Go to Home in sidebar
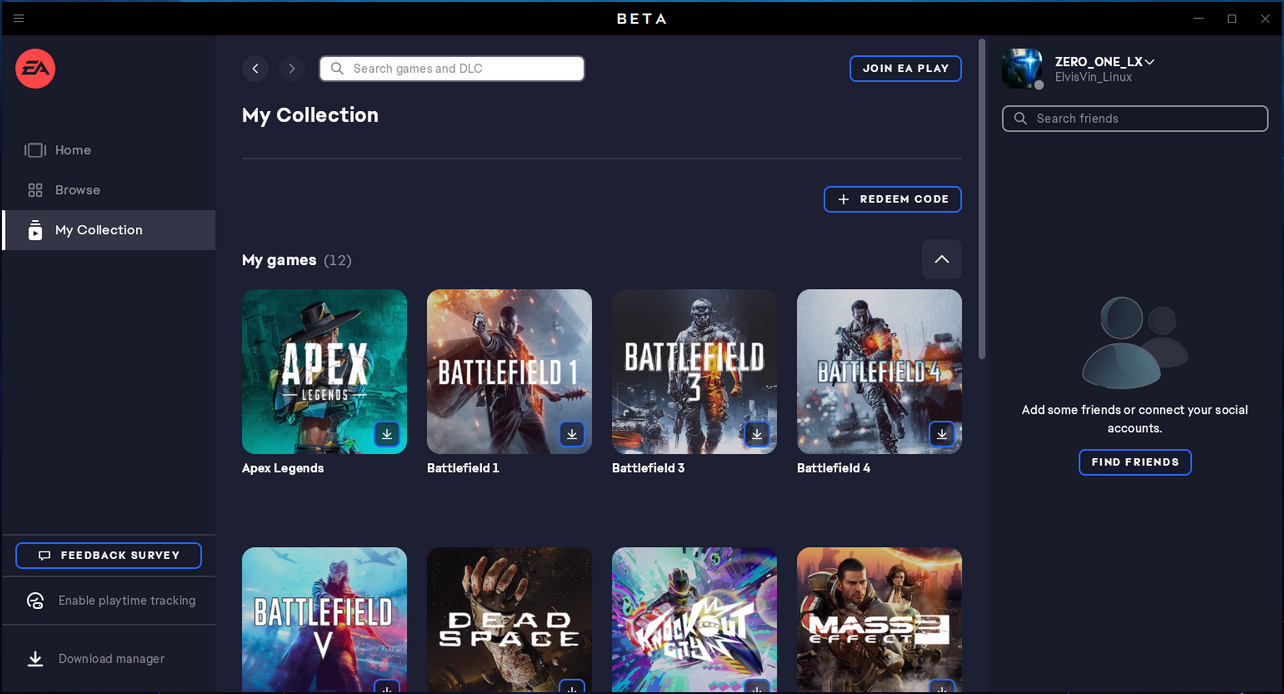Viewport: 1284px width, 694px height. pos(108,150)
